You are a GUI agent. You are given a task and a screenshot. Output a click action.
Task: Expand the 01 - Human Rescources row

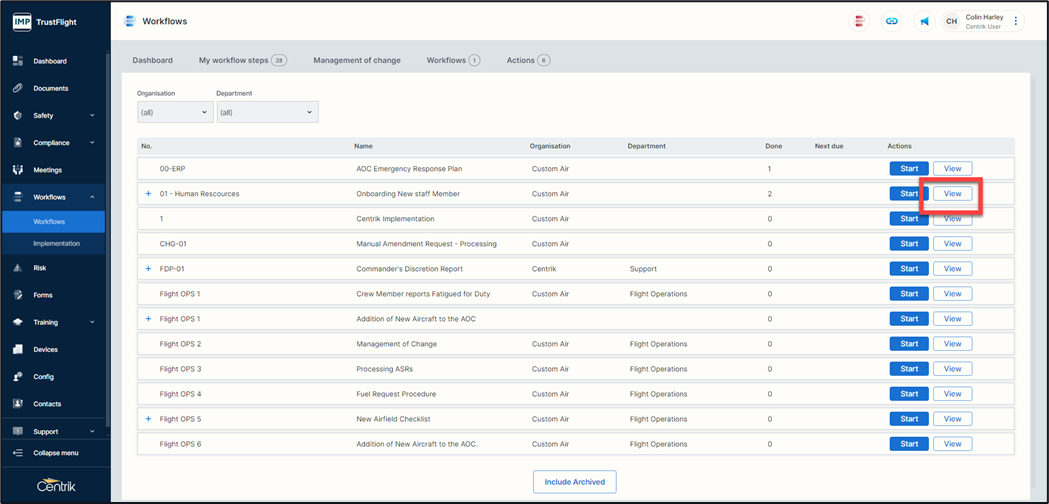point(149,194)
